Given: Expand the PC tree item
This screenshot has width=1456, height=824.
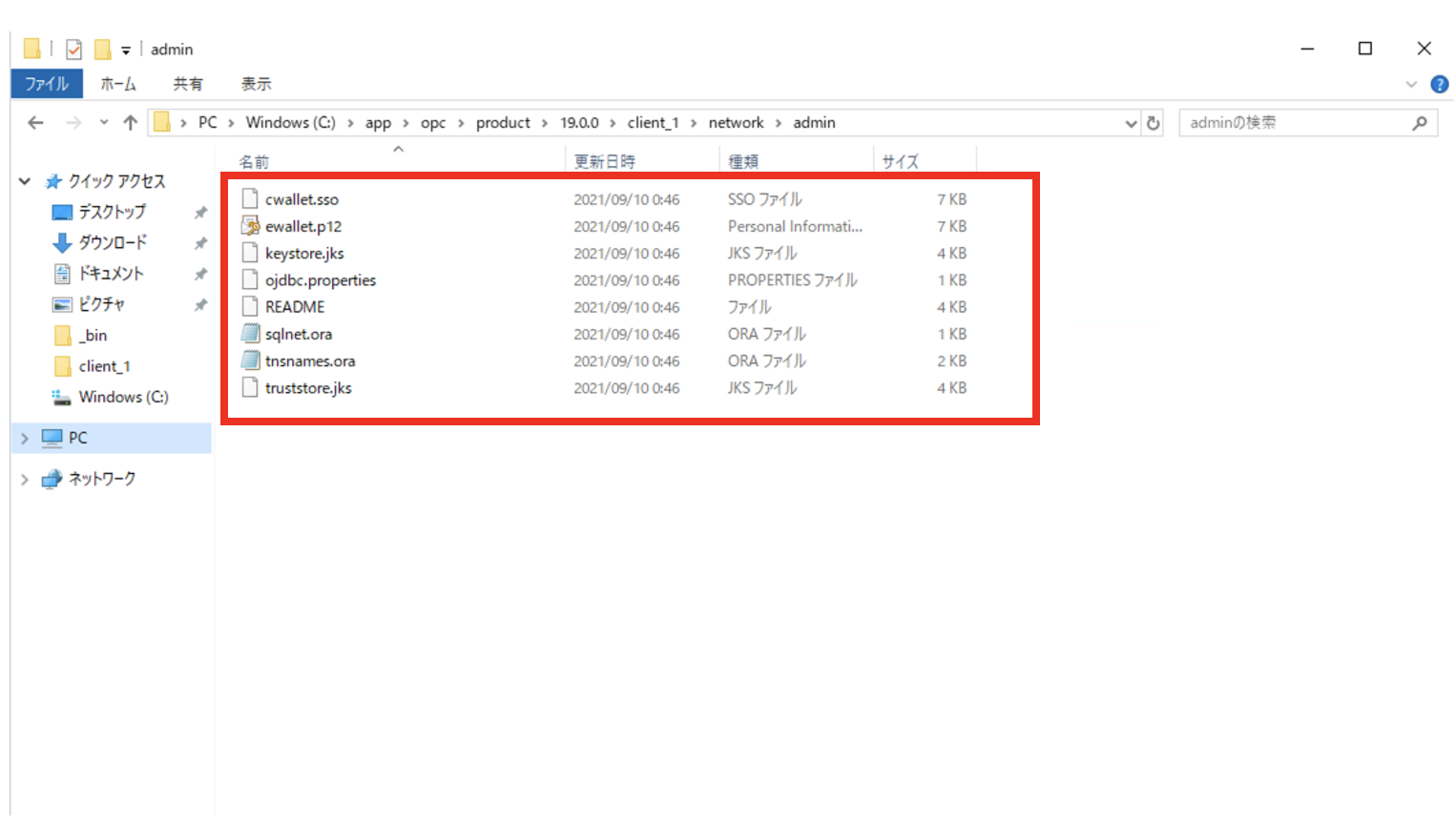Looking at the screenshot, I should click(24, 437).
